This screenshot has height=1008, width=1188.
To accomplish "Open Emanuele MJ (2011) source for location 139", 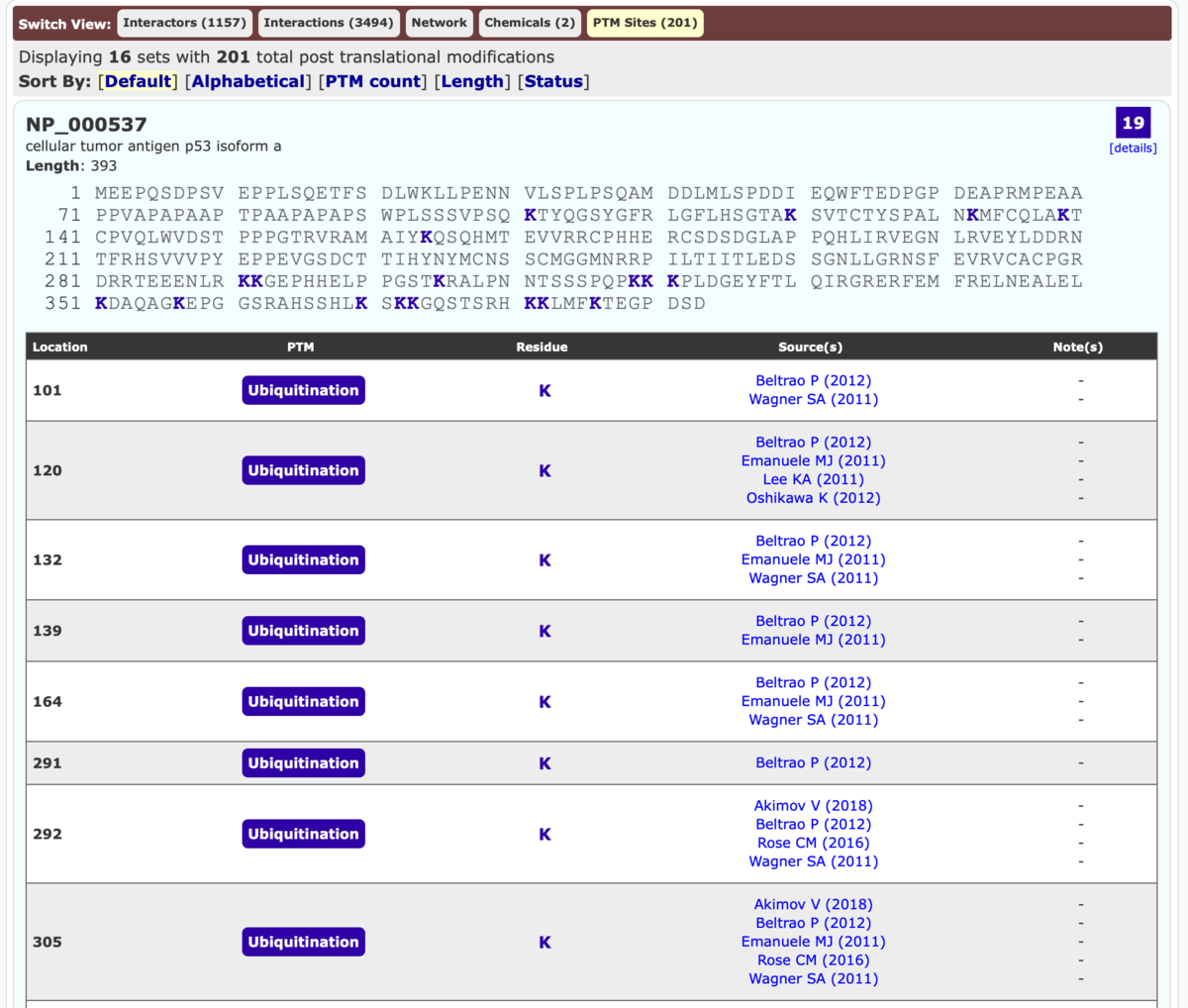I will tap(814, 640).
